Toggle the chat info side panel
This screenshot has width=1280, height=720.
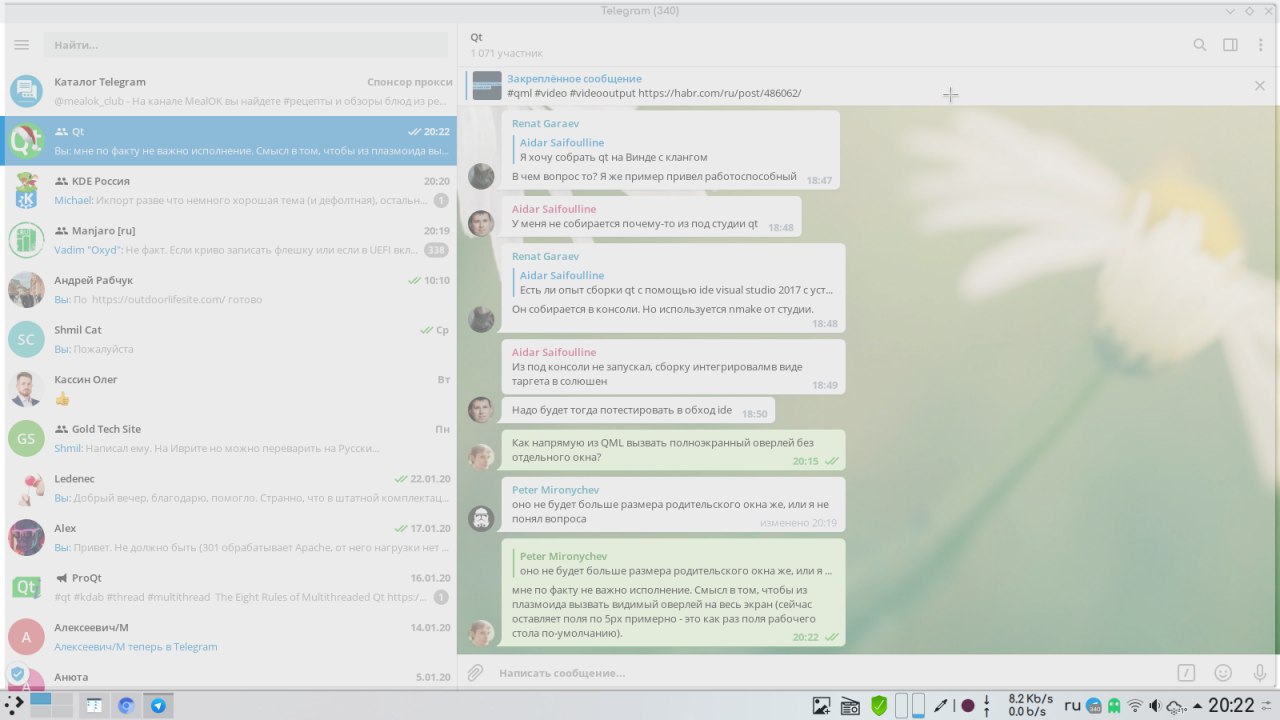coord(1231,45)
